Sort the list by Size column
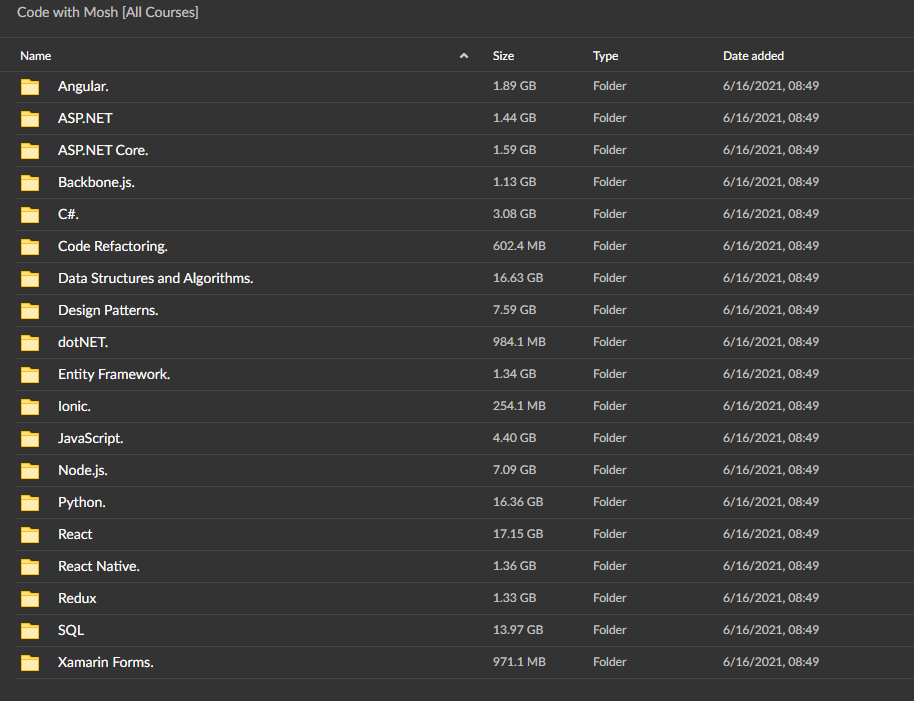This screenshot has width=914, height=701. (x=503, y=56)
